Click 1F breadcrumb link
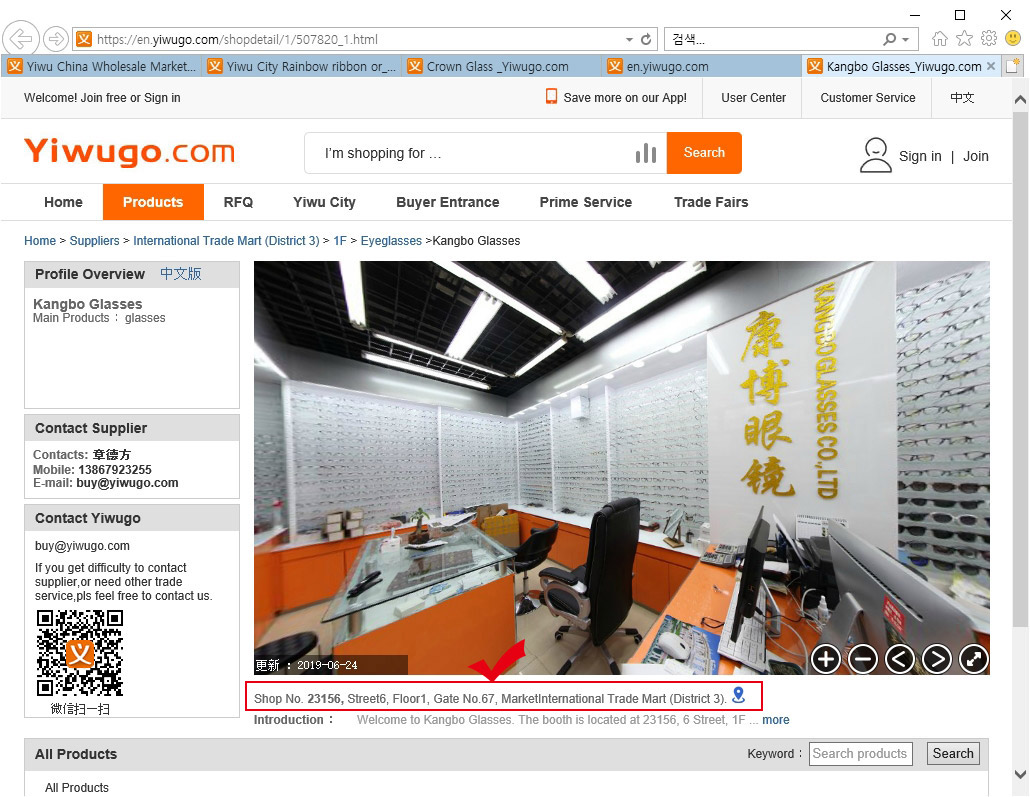The image size is (1030, 797). [340, 240]
